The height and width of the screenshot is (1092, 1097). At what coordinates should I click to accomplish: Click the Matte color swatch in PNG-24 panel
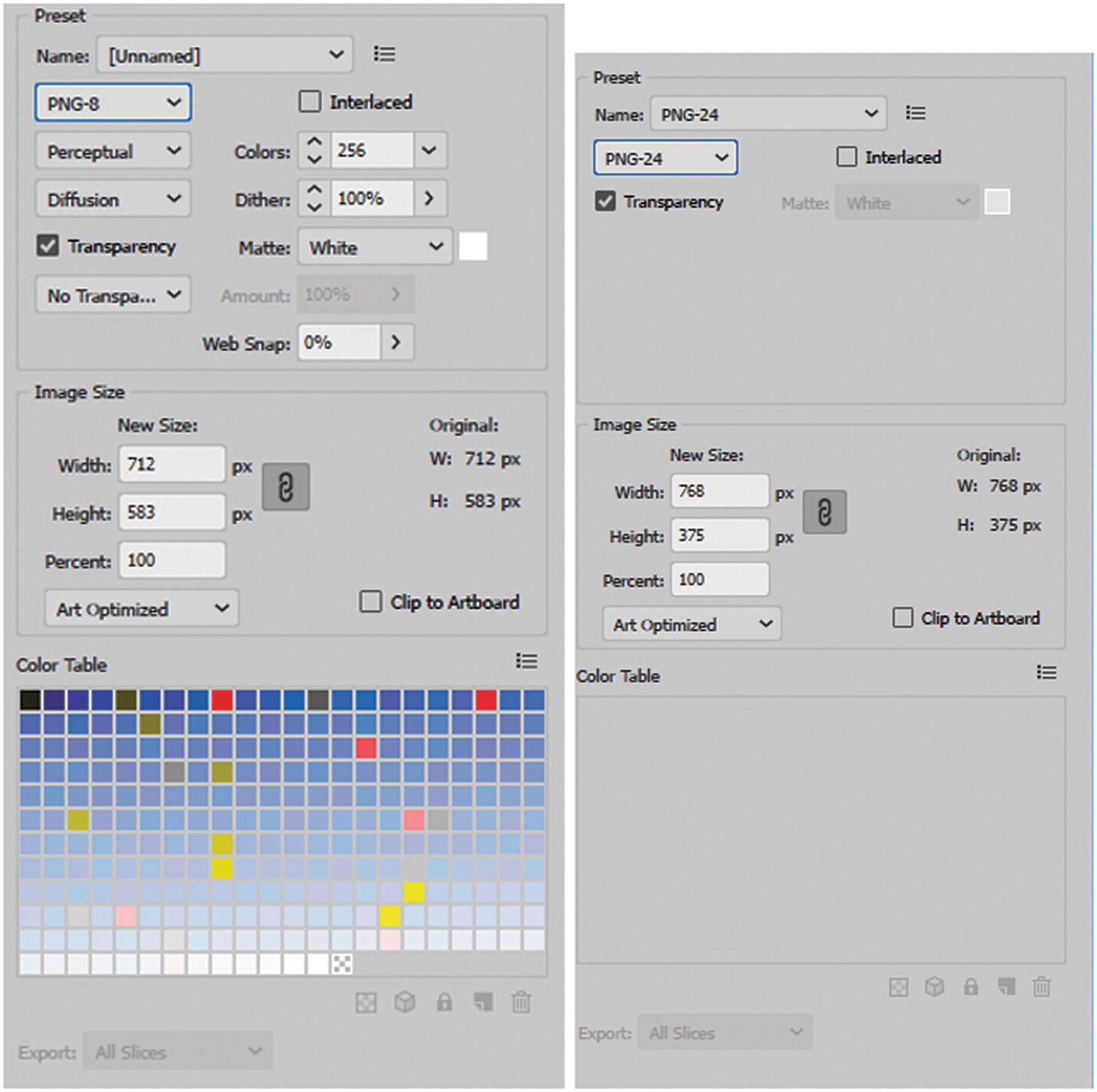coord(997,202)
